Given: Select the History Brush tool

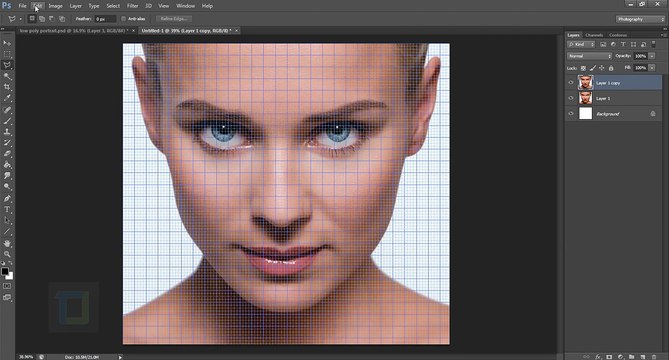Looking at the screenshot, I should click(7, 143).
